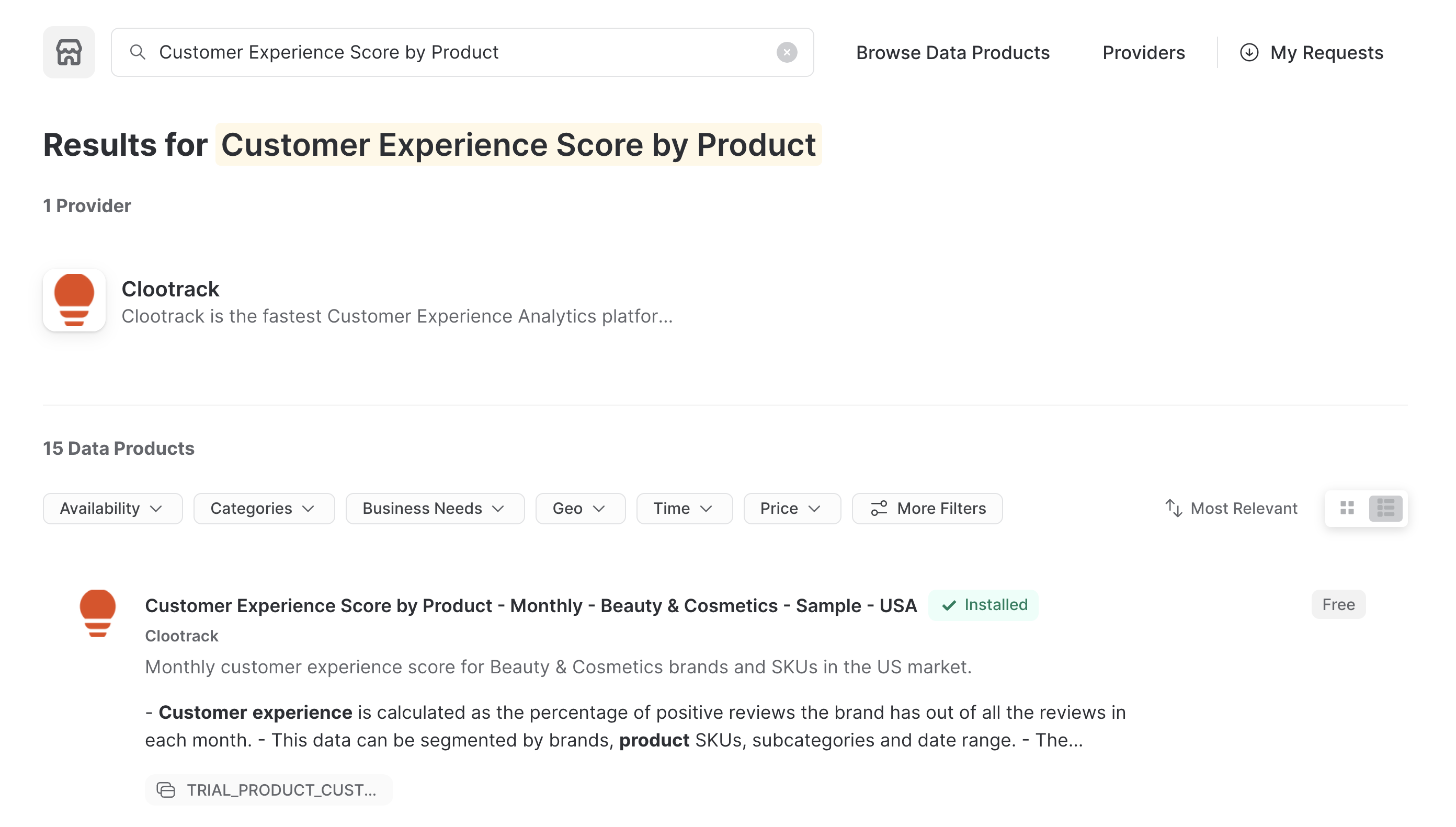This screenshot has width=1456, height=827.
Task: Click the Clootrack logo on product listing
Action: 98,612
